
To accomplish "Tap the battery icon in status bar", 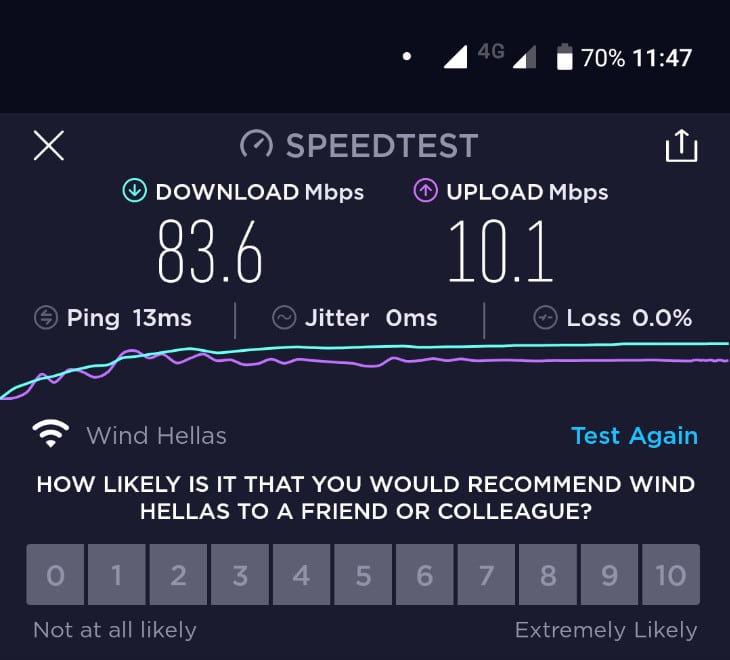I will pos(564,57).
